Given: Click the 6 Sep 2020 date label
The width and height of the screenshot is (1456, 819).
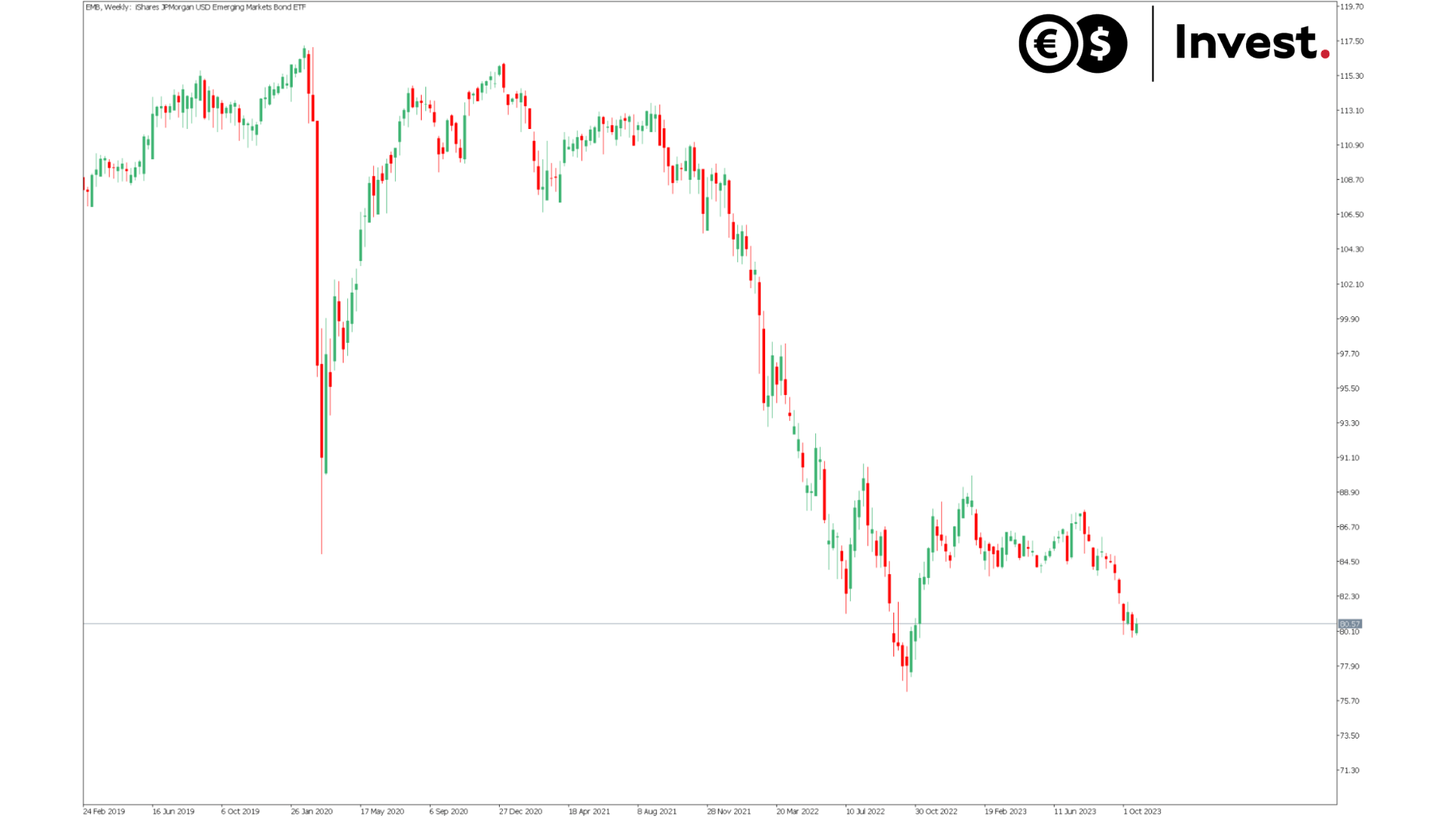Looking at the screenshot, I should click(449, 811).
